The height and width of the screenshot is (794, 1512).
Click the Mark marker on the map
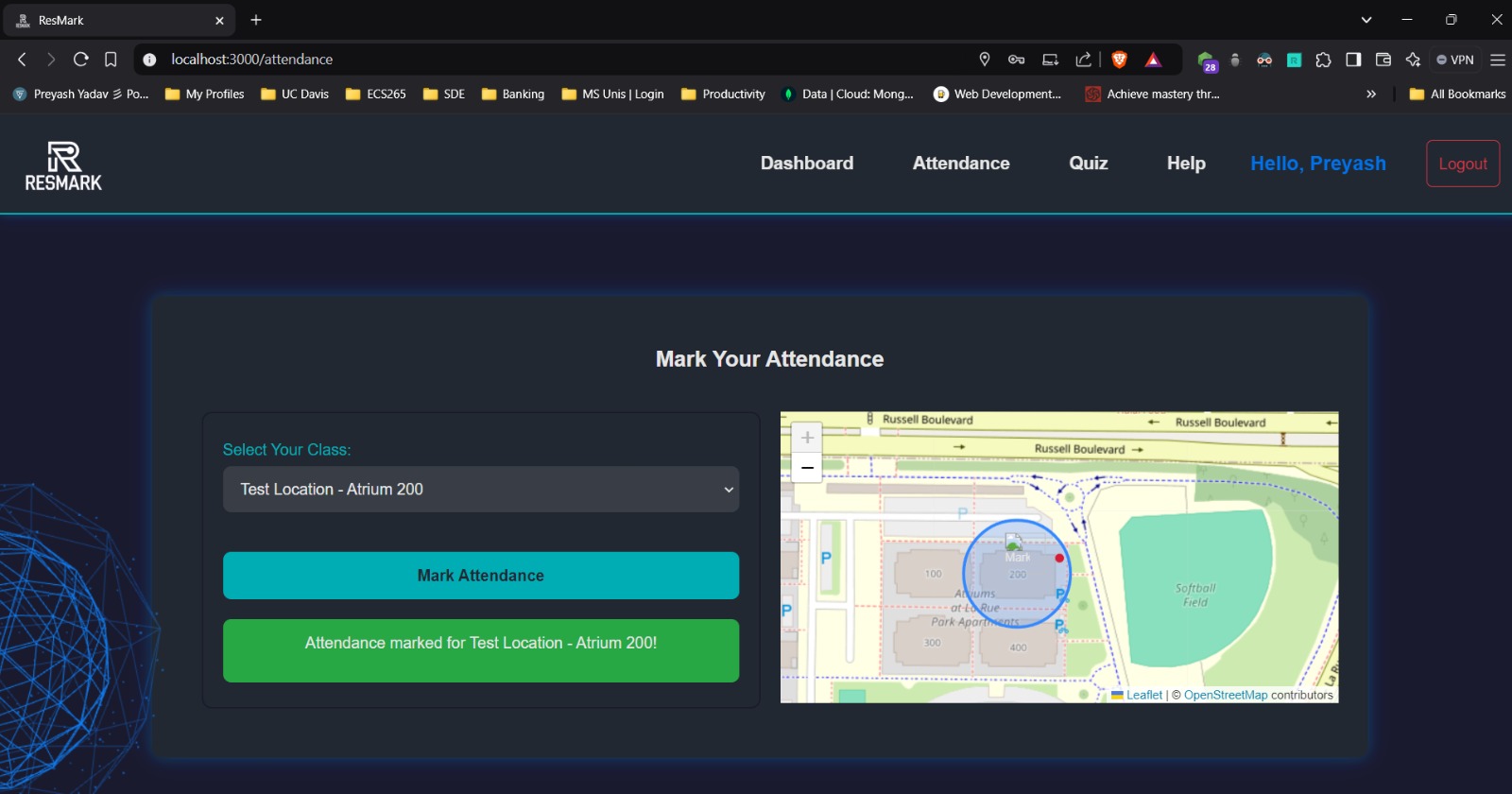(x=1016, y=550)
